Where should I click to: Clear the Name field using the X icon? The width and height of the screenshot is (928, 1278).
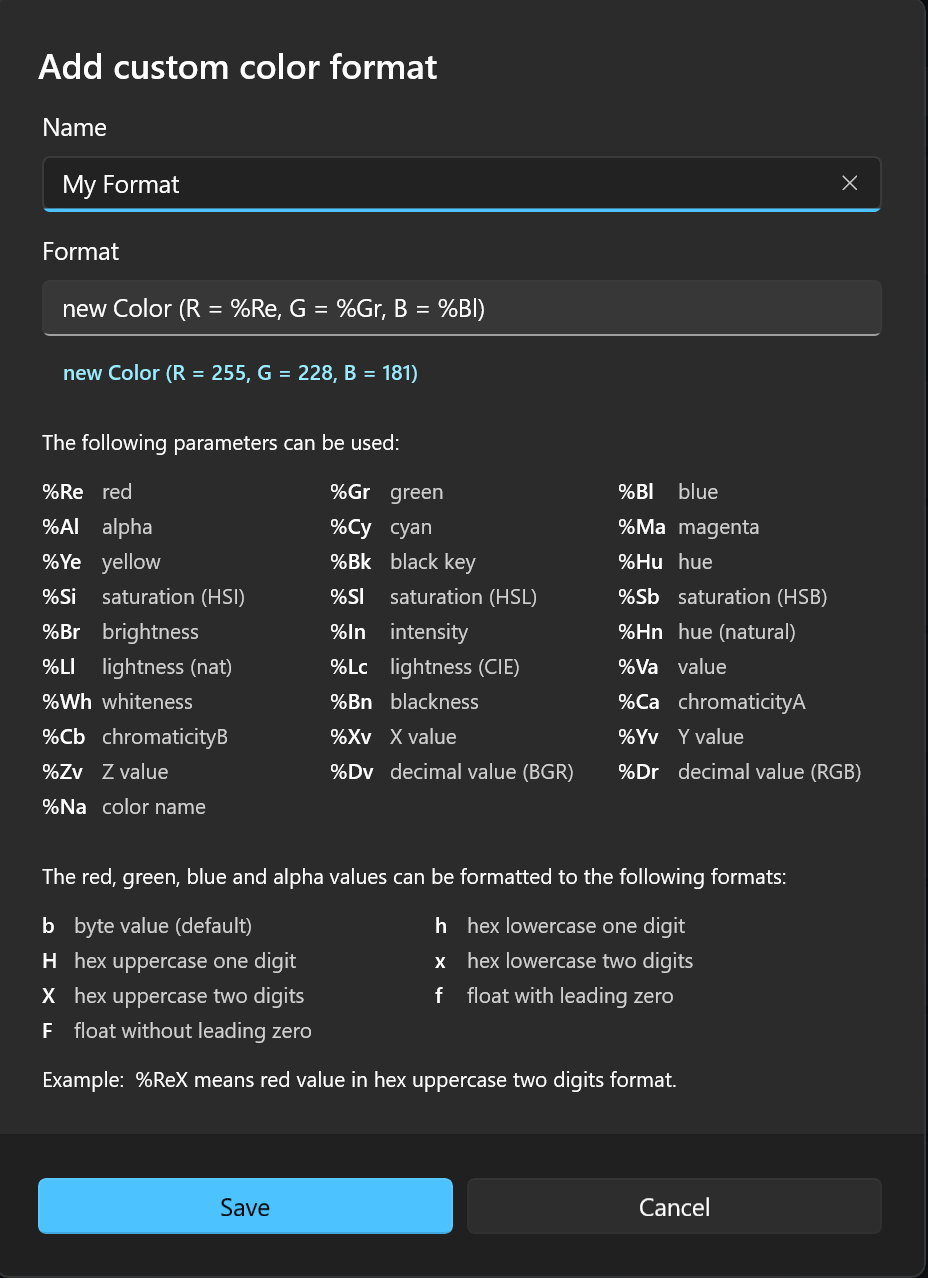coord(849,183)
